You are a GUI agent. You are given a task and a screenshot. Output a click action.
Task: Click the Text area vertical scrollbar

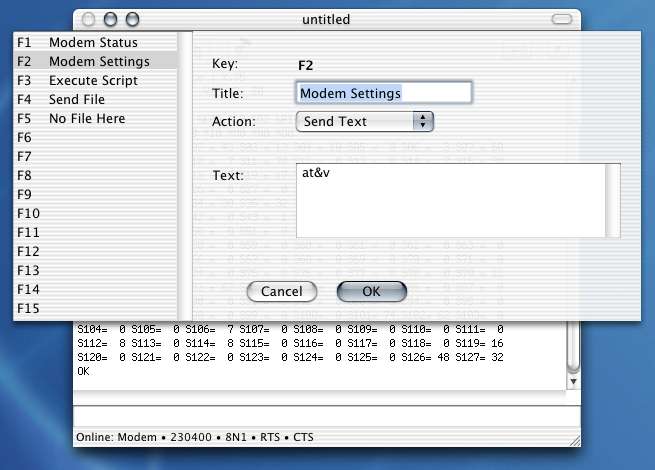(612, 200)
